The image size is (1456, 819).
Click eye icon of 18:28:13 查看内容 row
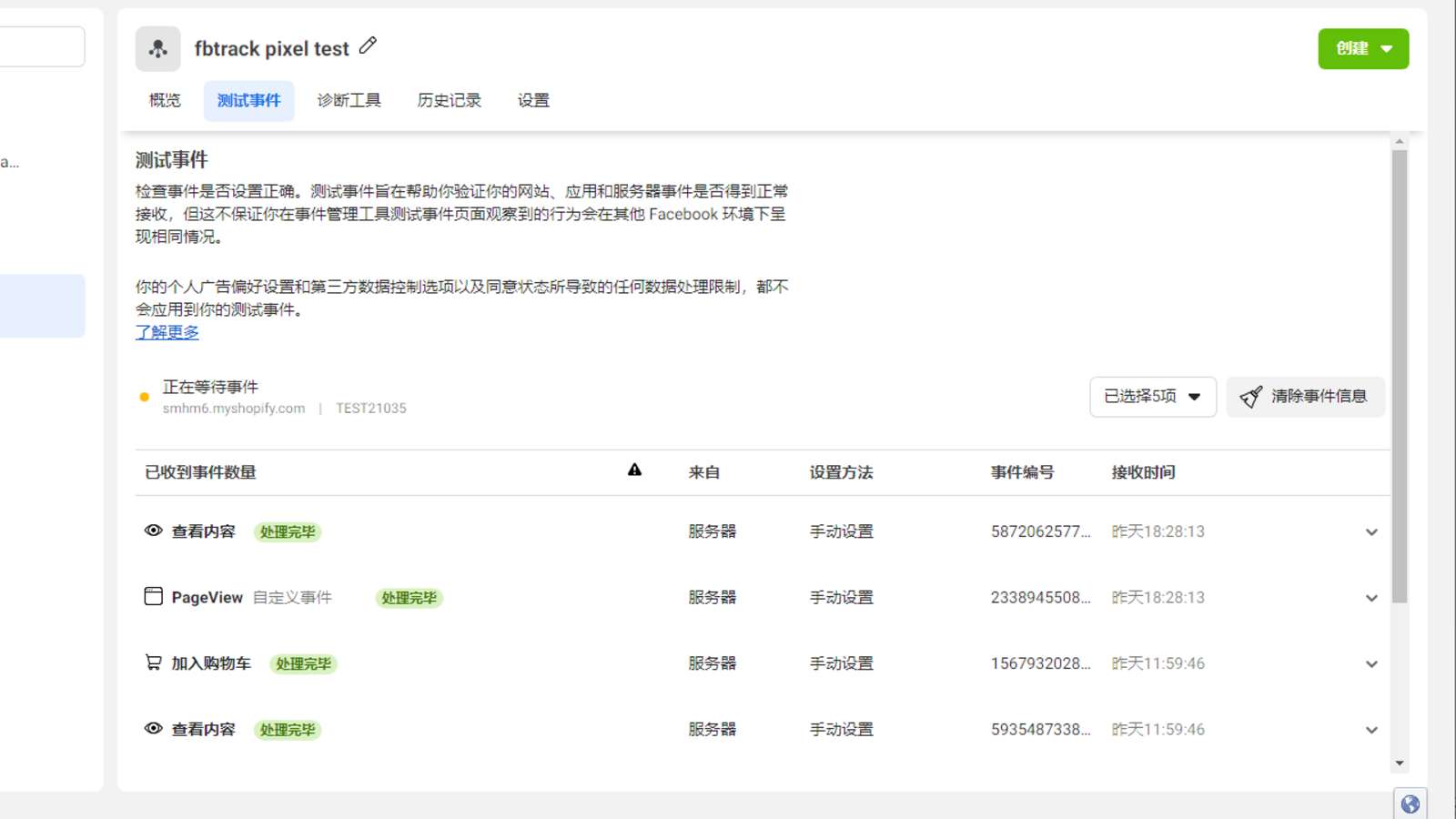pyautogui.click(x=153, y=531)
